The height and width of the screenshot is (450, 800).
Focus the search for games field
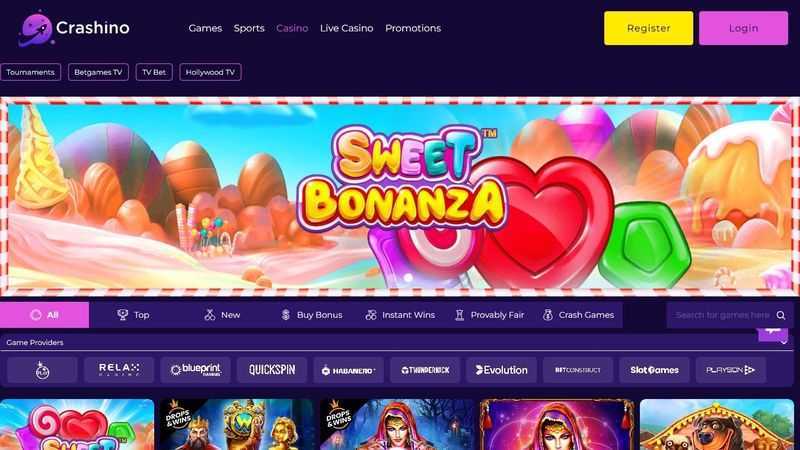722,315
